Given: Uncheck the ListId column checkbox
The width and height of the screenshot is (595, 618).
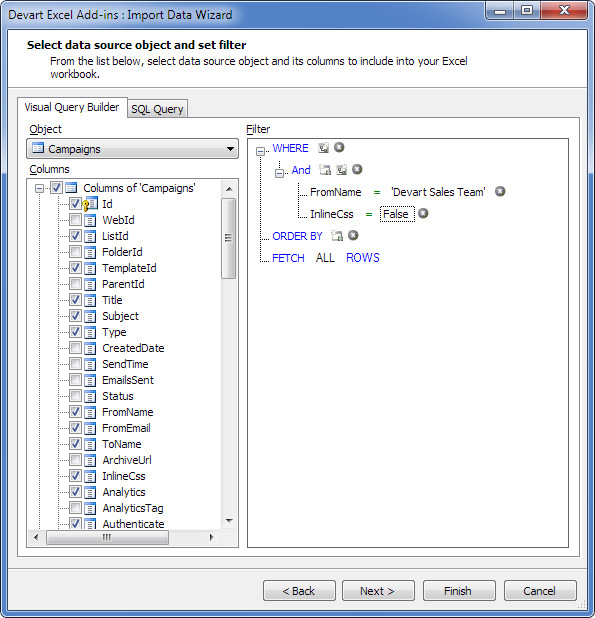Looking at the screenshot, I should [x=75, y=236].
